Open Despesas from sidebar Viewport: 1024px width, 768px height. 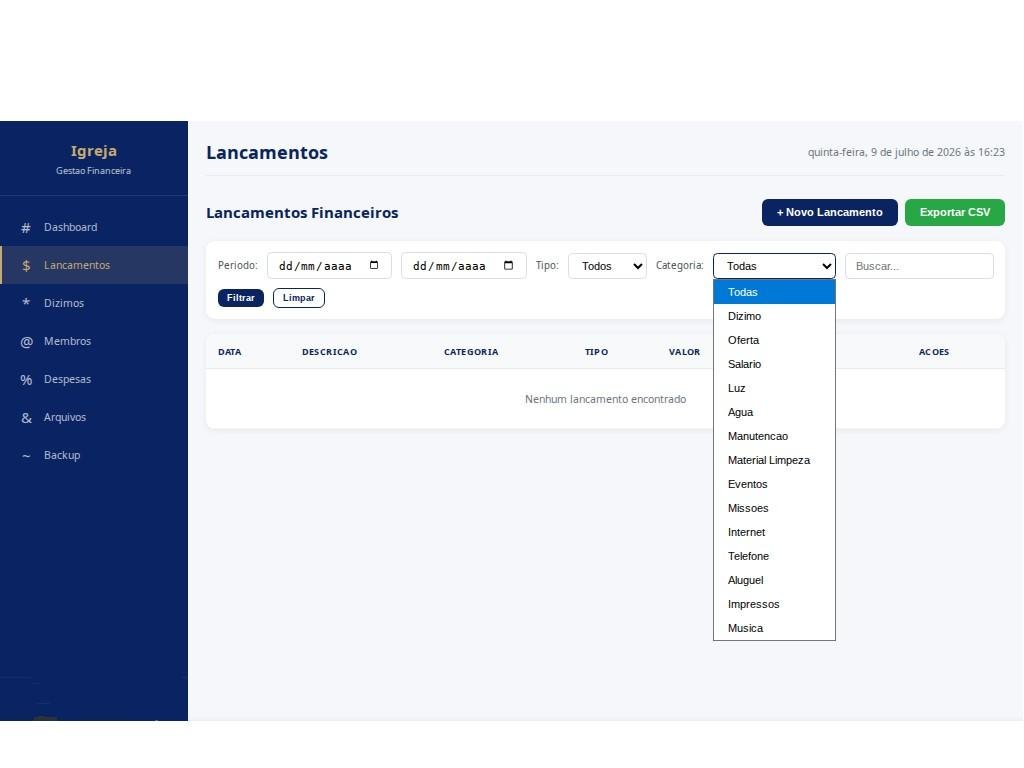tap(94, 379)
